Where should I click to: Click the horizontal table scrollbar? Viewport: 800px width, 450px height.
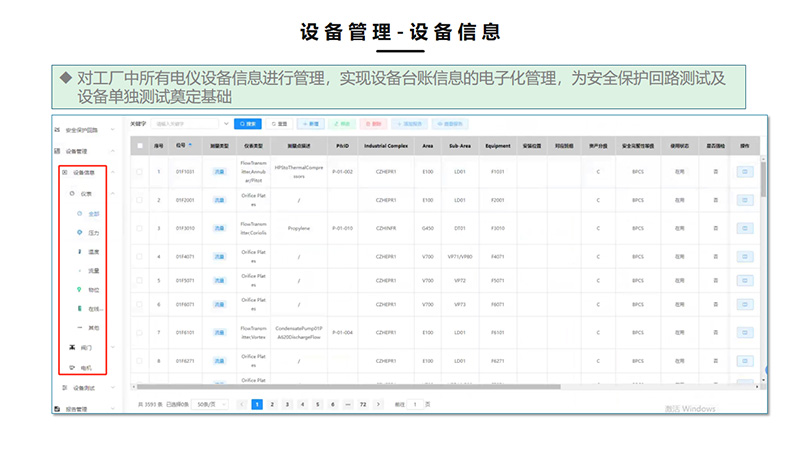pyautogui.click(x=349, y=387)
